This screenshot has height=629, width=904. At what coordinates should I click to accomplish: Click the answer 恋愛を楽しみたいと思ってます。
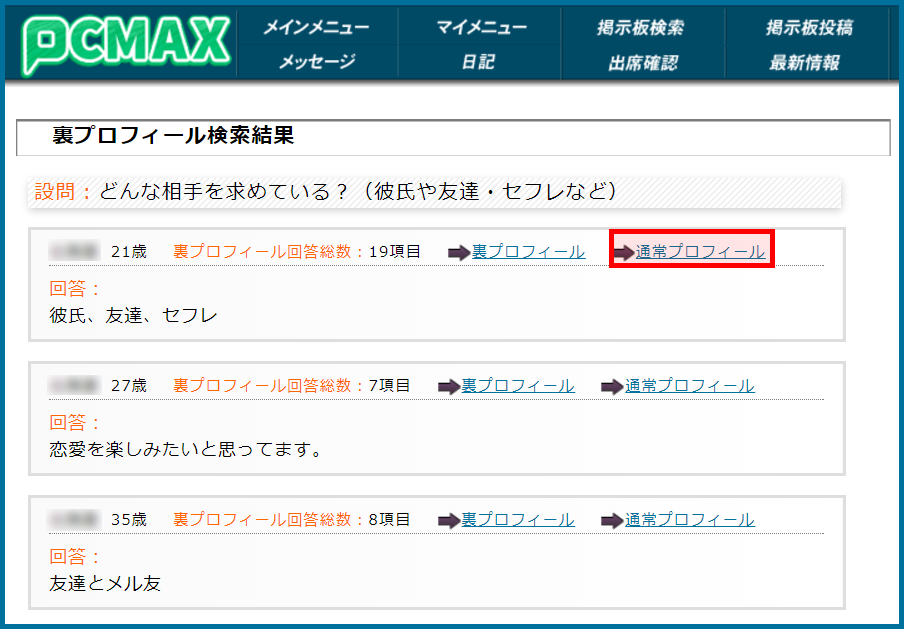[x=186, y=449]
